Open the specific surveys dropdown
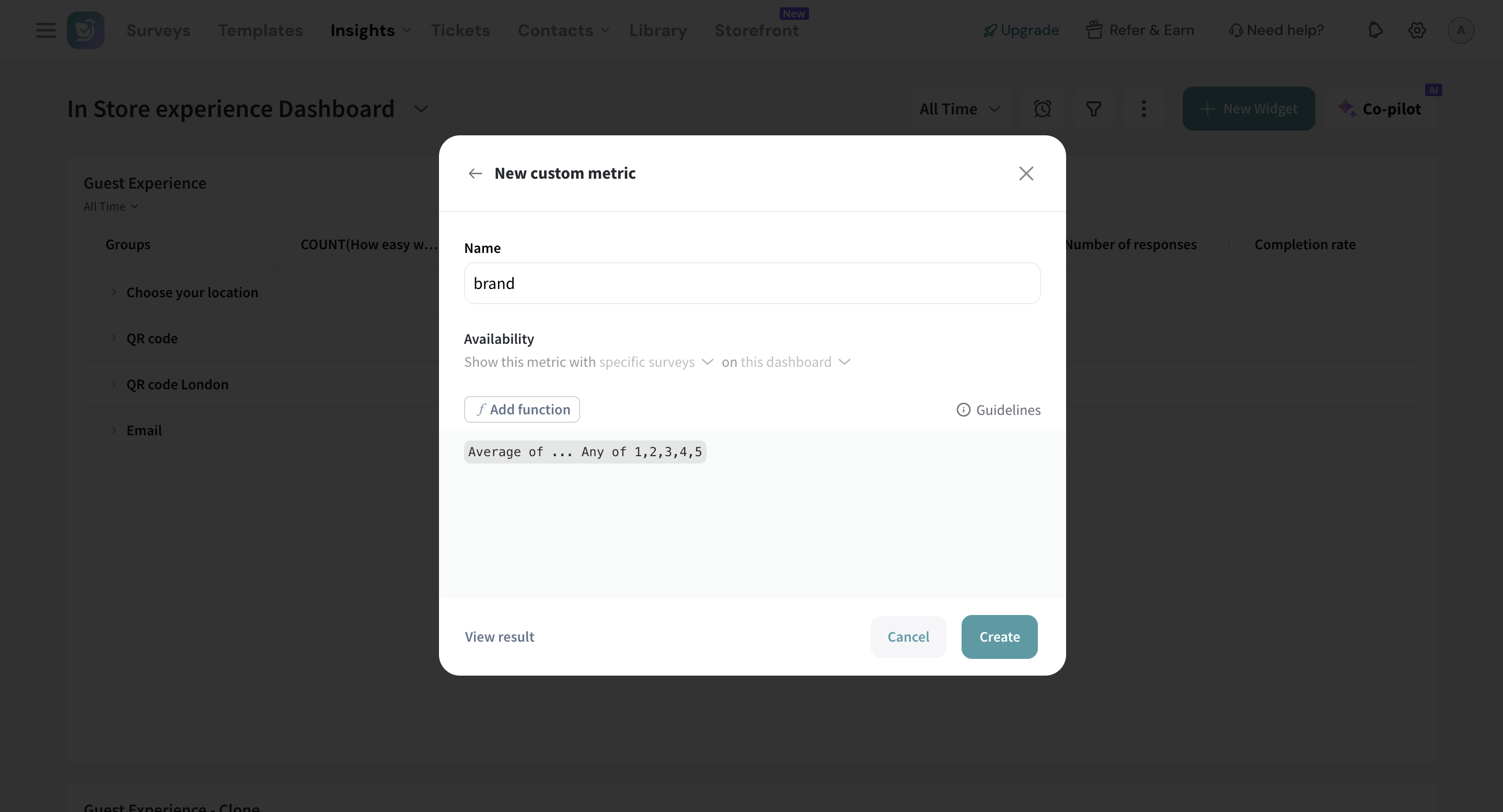The image size is (1503, 812). [x=656, y=362]
